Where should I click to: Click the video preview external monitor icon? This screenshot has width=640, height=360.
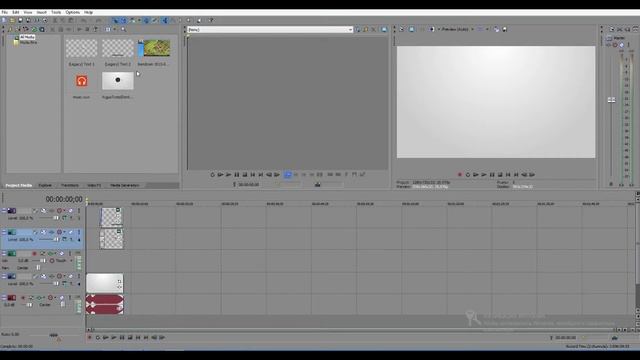(x=411, y=29)
